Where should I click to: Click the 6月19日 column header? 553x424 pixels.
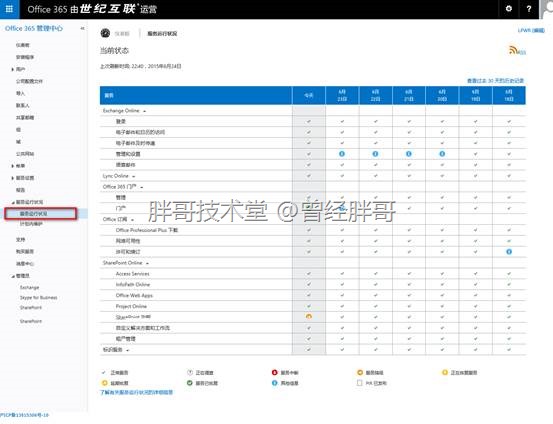pyautogui.click(x=475, y=95)
